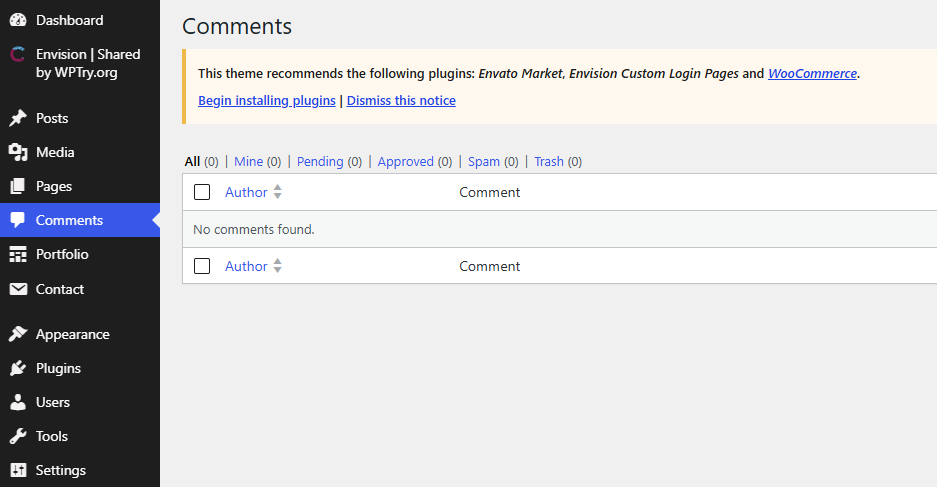Click the Portfolio grid icon
The width and height of the screenshot is (937, 487).
(18, 254)
